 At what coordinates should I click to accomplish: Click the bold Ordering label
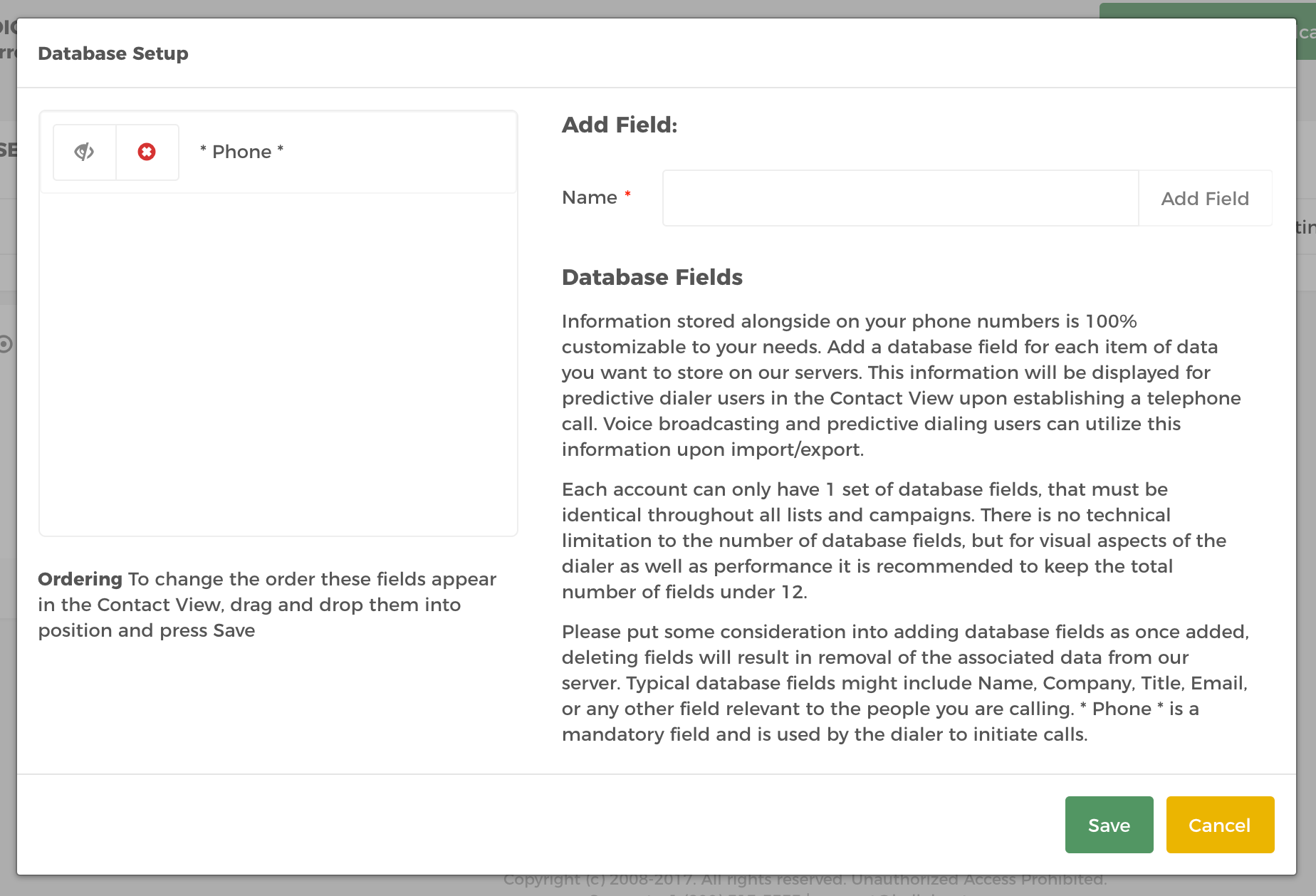[x=80, y=579]
